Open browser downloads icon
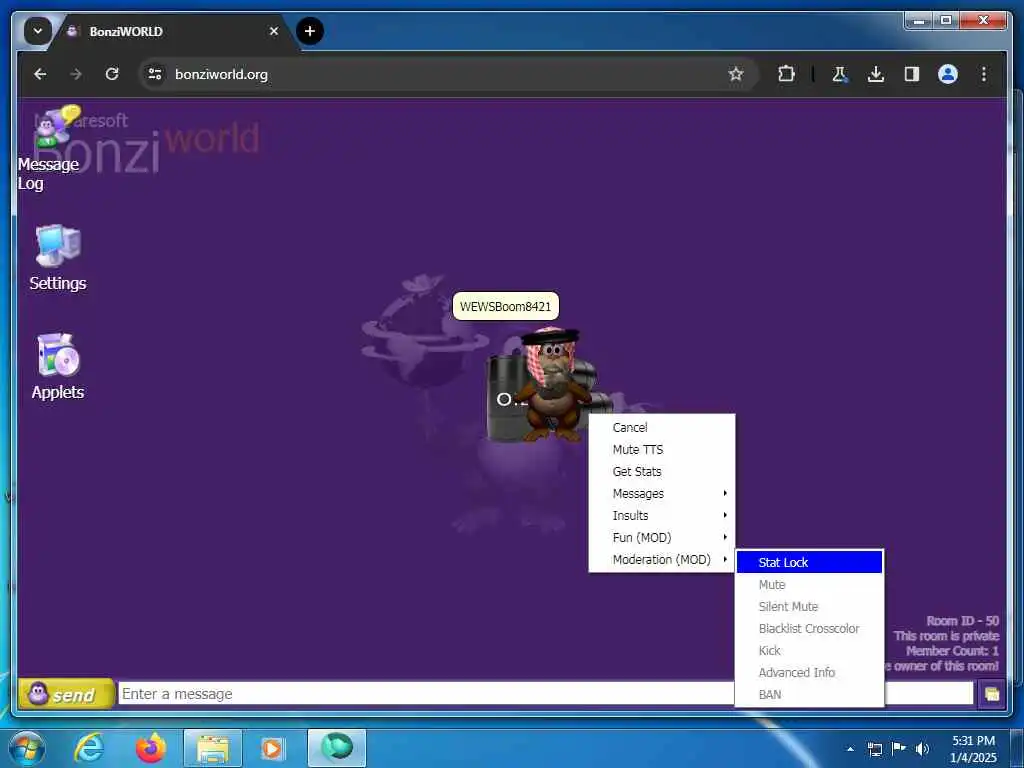This screenshot has height=768, width=1024. (876, 74)
